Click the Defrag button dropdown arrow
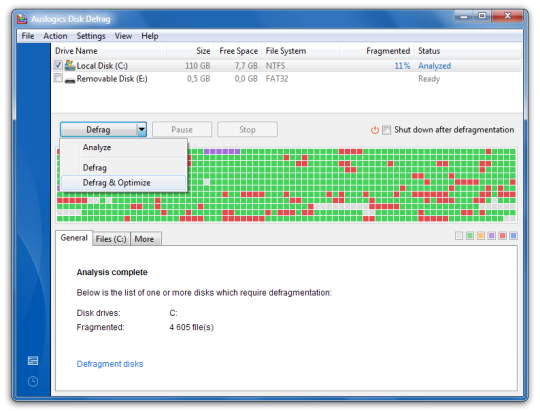 pos(142,130)
